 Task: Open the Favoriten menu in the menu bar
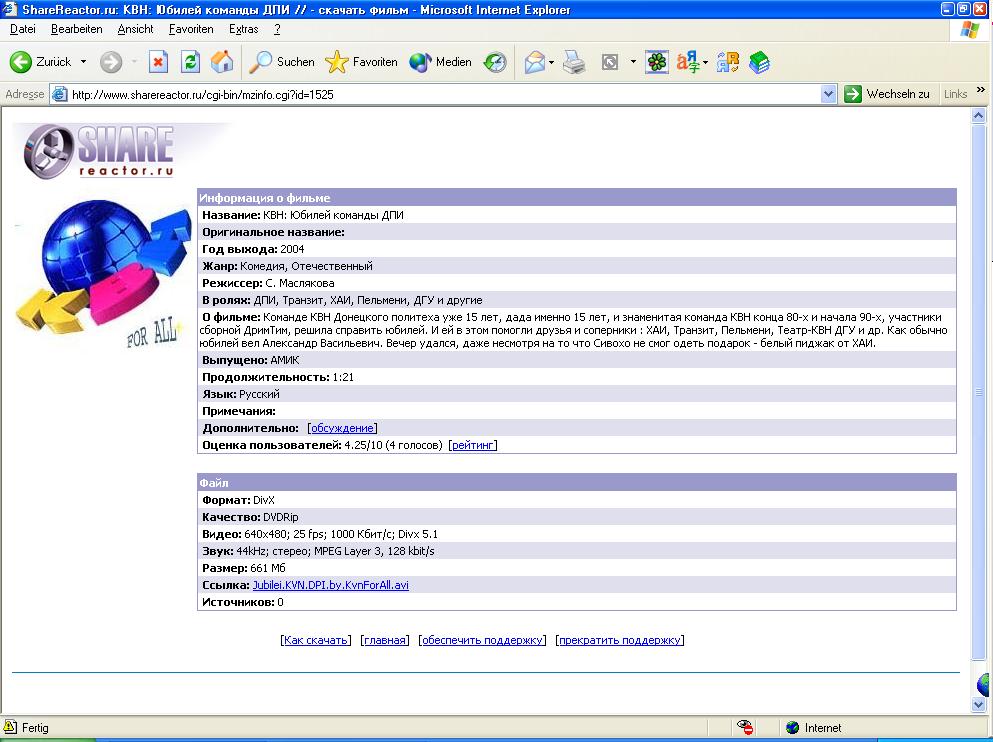pos(191,29)
